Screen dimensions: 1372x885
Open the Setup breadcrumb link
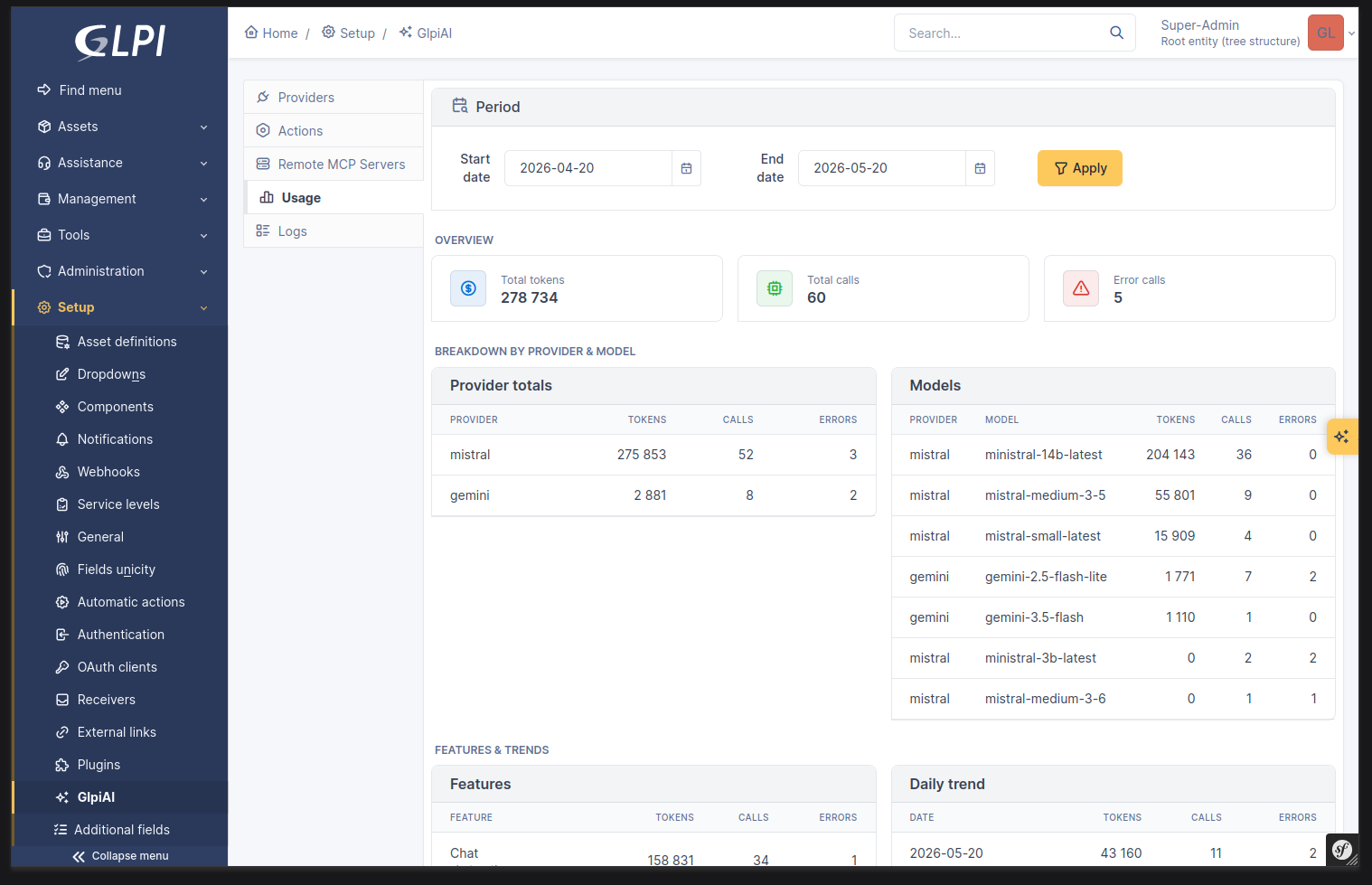coord(348,33)
